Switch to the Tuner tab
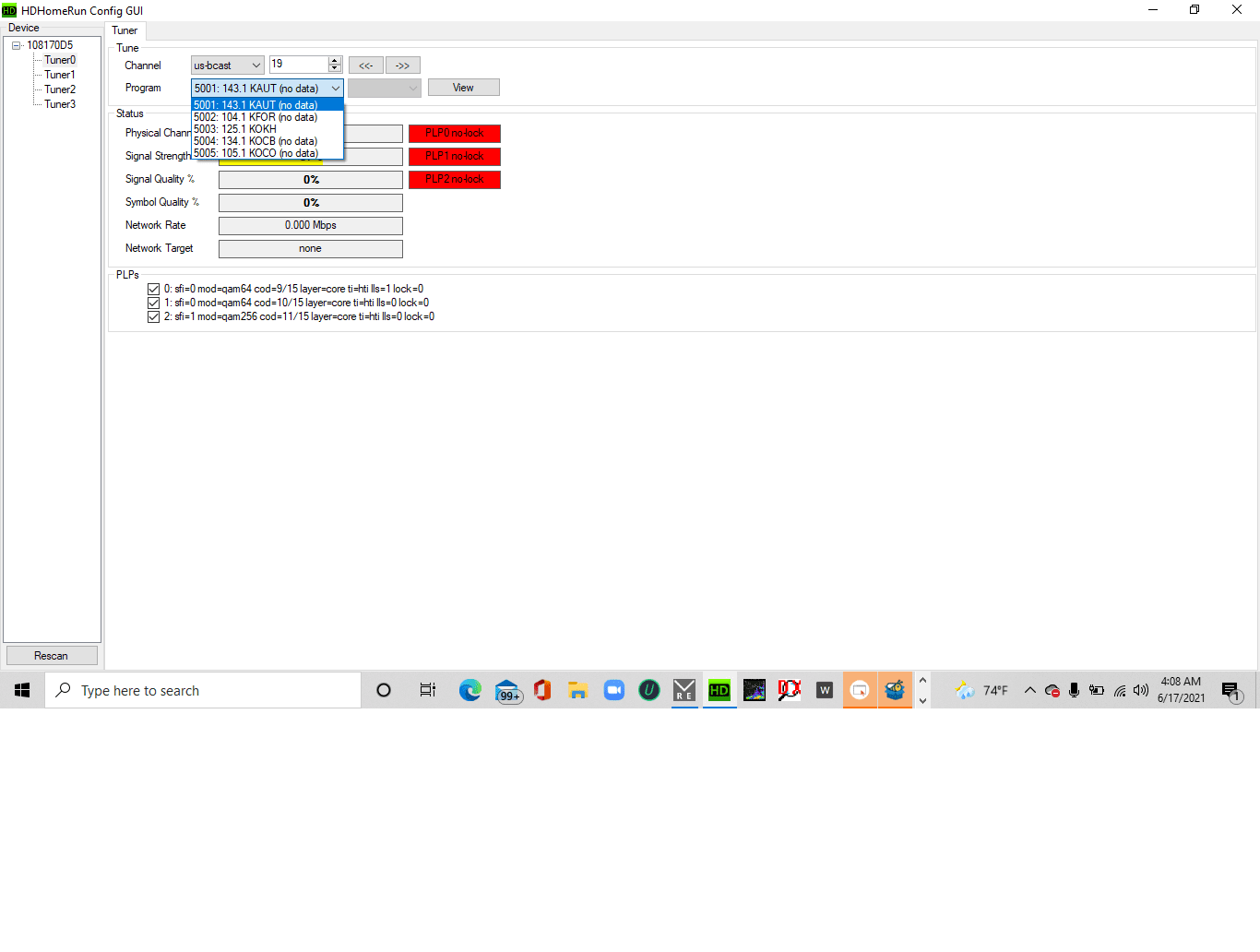1260x952 pixels. (x=125, y=30)
